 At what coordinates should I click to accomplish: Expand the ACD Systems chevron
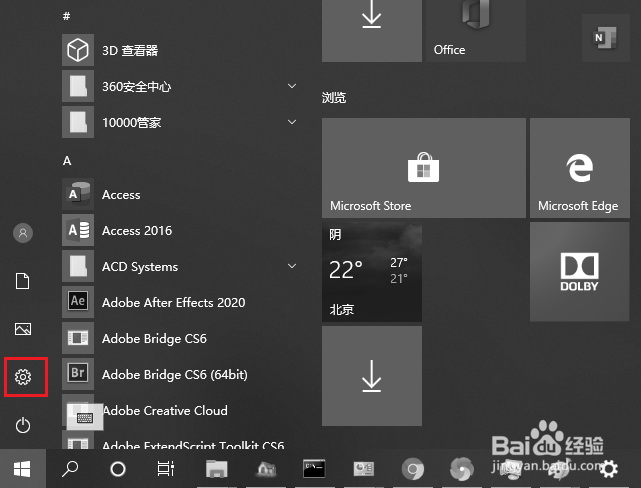[292, 266]
